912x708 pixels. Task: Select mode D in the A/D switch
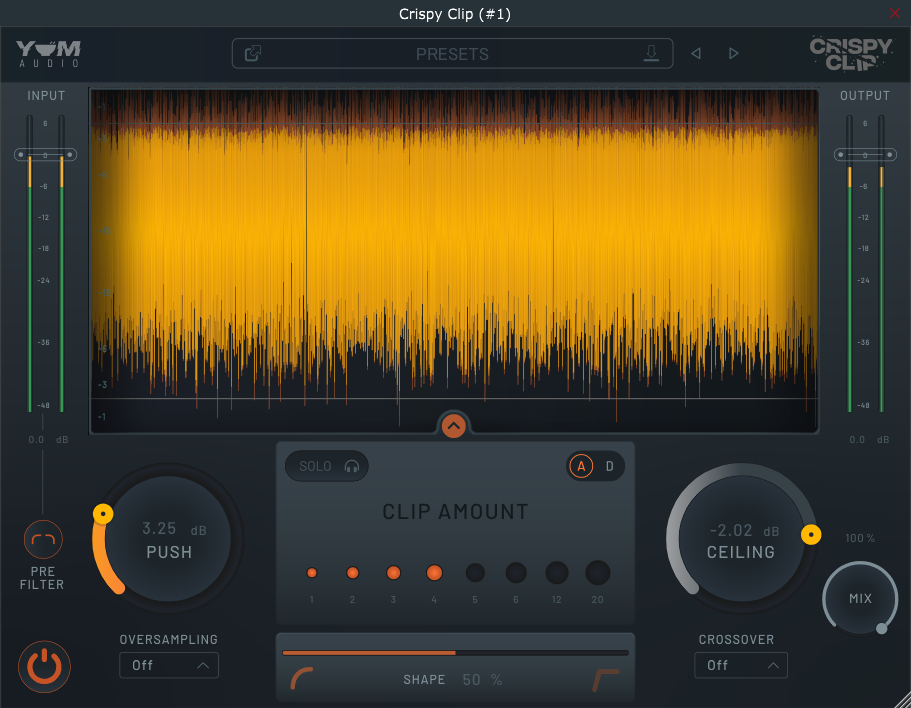pos(610,466)
